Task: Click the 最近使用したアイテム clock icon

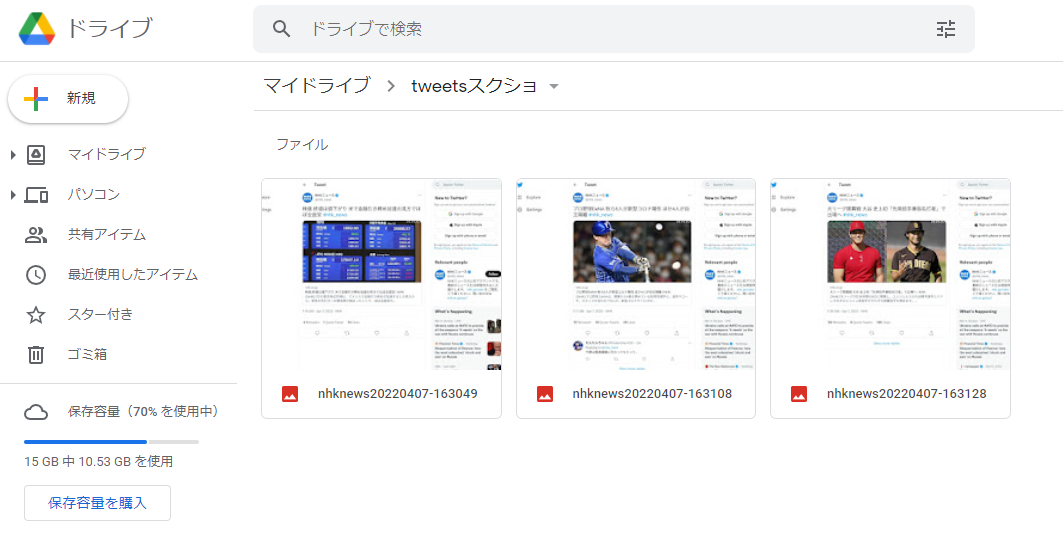Action: click(36, 275)
